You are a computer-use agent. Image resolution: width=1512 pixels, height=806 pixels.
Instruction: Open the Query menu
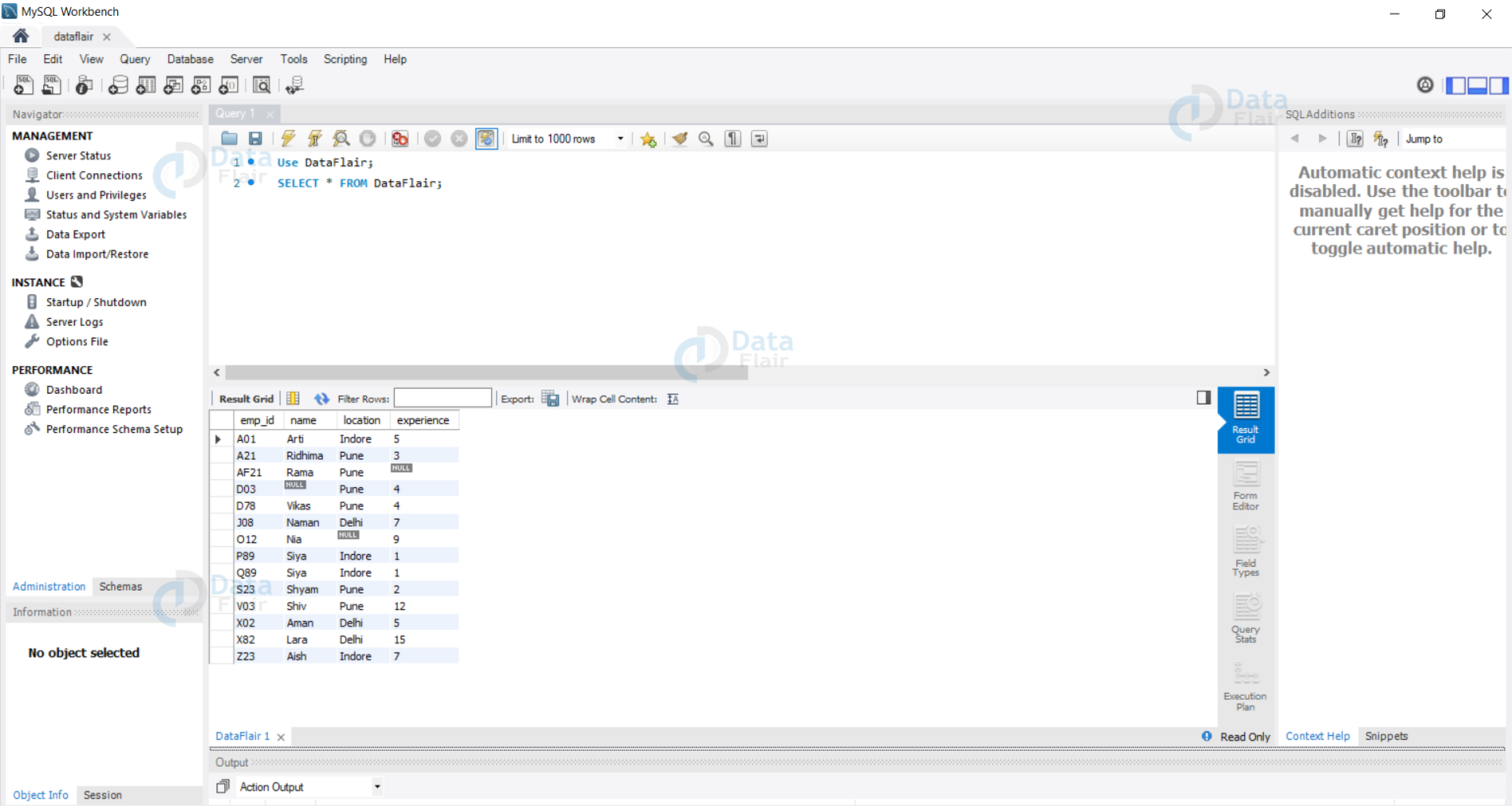(x=135, y=59)
